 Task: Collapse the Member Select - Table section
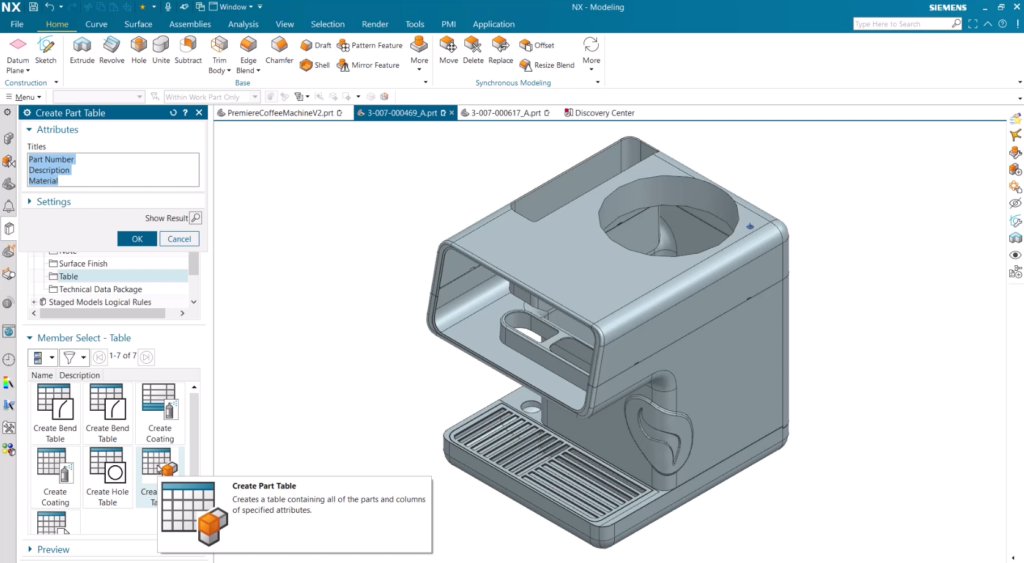29,338
